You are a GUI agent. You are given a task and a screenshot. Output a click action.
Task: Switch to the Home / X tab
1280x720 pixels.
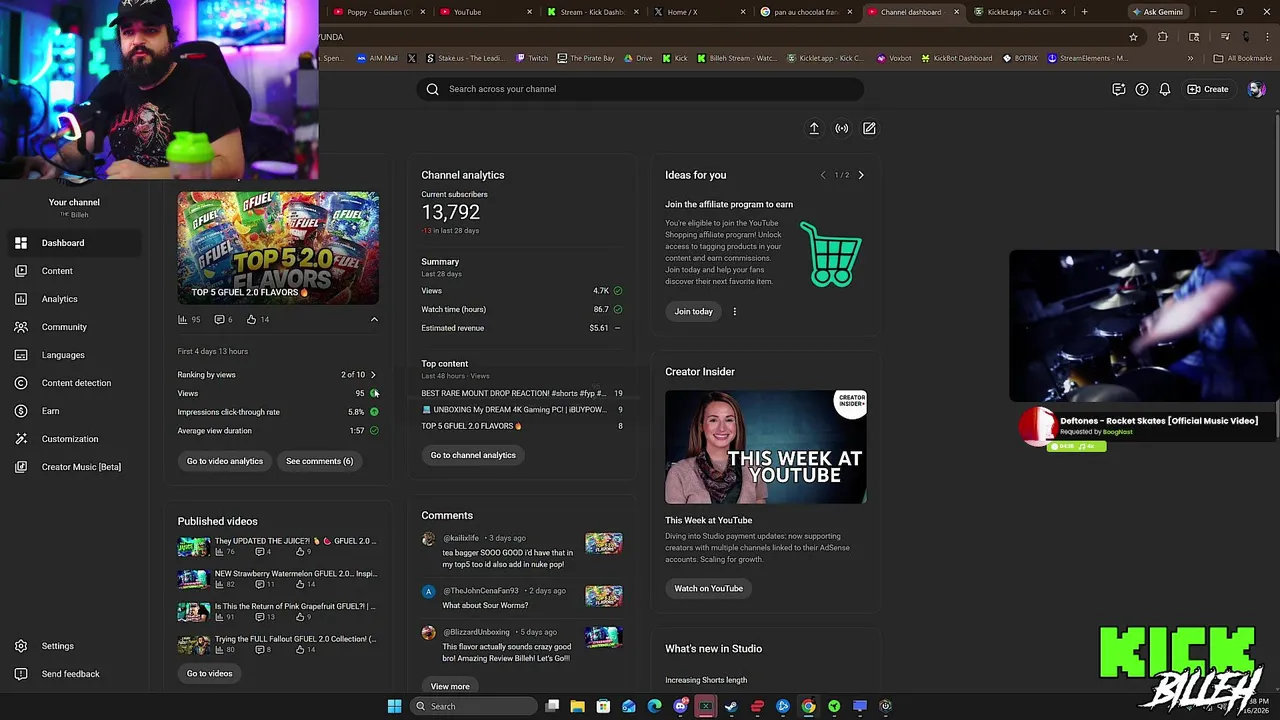(x=699, y=12)
